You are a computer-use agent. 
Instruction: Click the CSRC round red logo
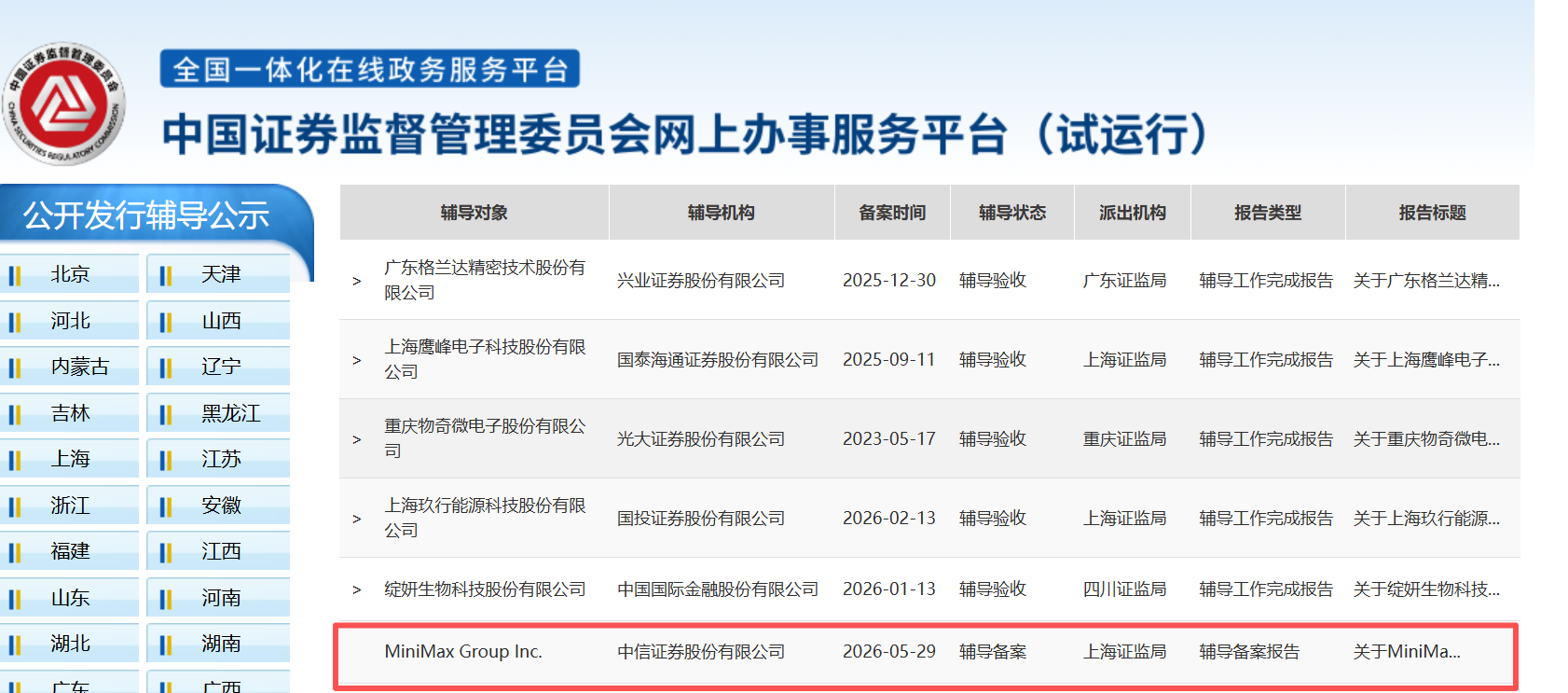point(63,103)
